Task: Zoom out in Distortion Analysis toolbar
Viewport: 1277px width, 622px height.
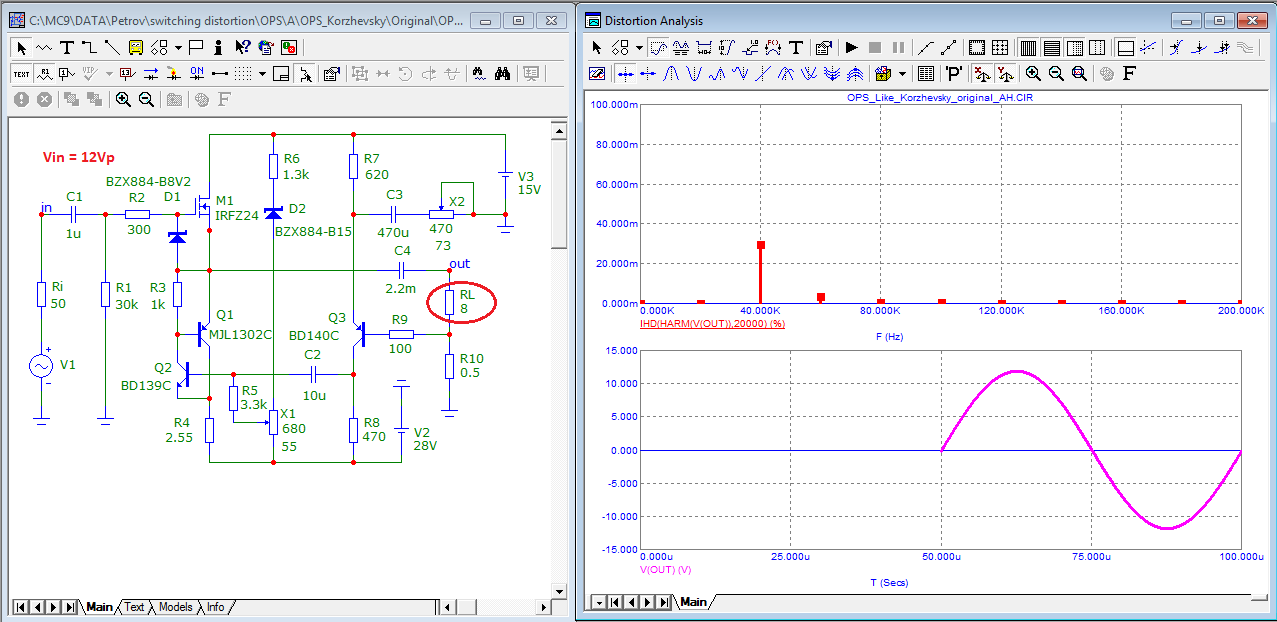Action: [1056, 73]
